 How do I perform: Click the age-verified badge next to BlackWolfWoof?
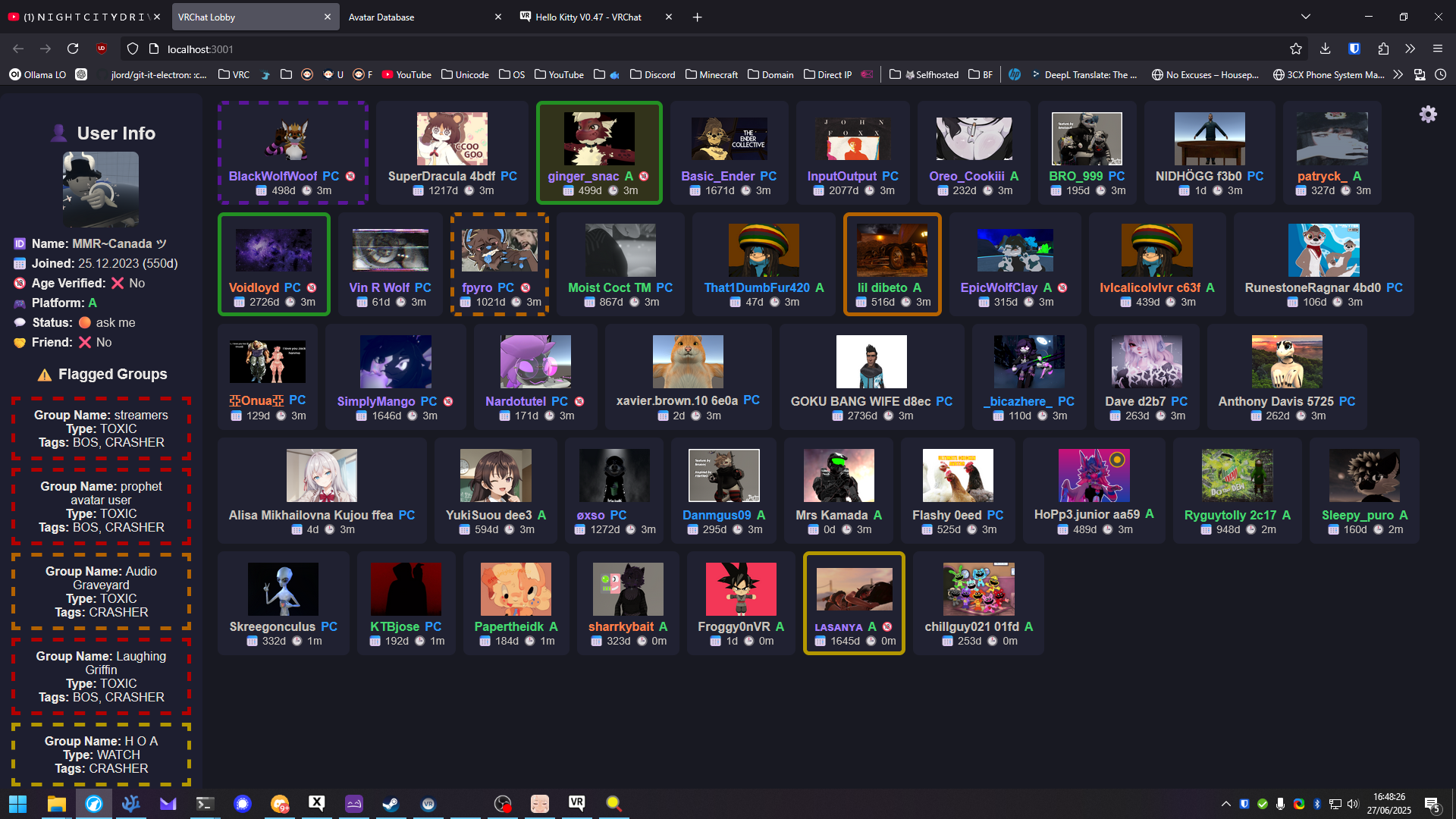pos(350,176)
